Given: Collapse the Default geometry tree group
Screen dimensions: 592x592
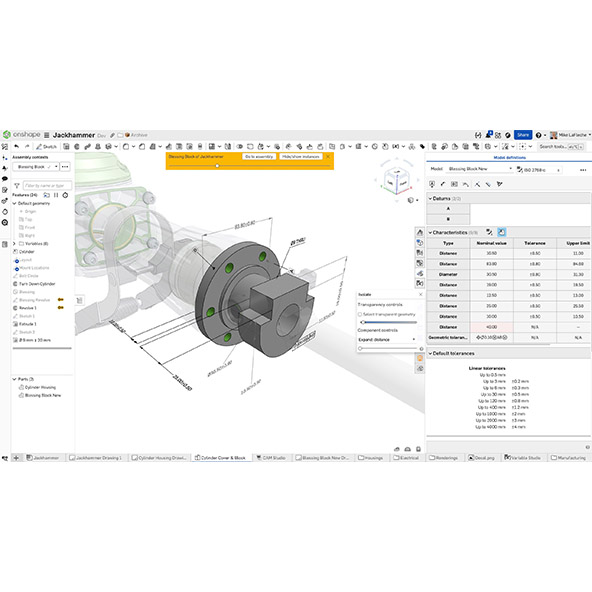Looking at the screenshot, I should click(x=14, y=203).
